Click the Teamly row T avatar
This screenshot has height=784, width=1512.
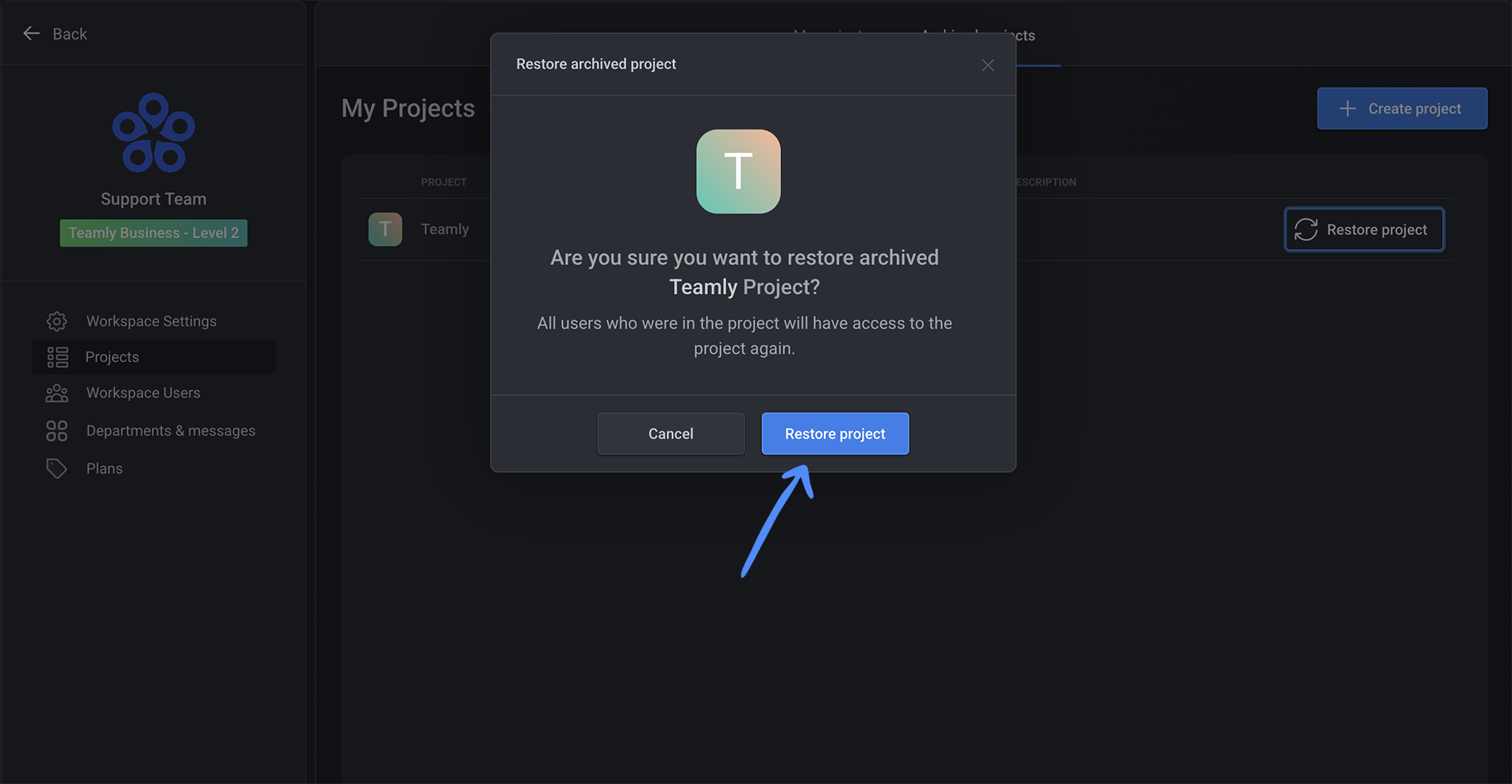click(x=385, y=229)
